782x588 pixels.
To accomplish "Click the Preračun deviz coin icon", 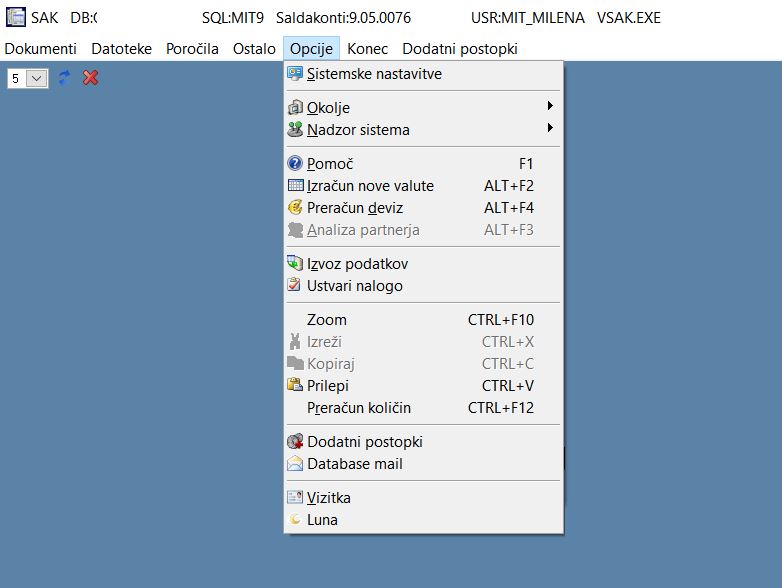I will point(295,207).
